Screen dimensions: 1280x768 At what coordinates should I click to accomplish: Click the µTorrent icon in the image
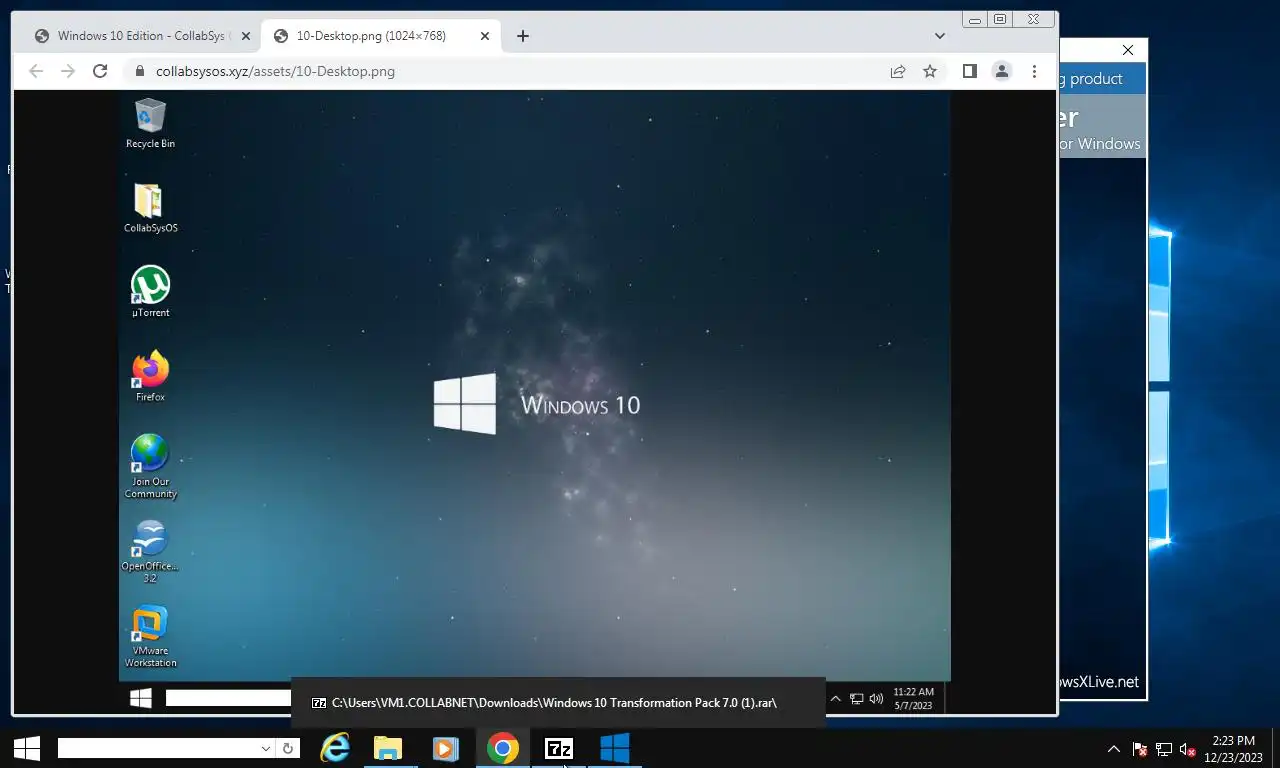150,292
